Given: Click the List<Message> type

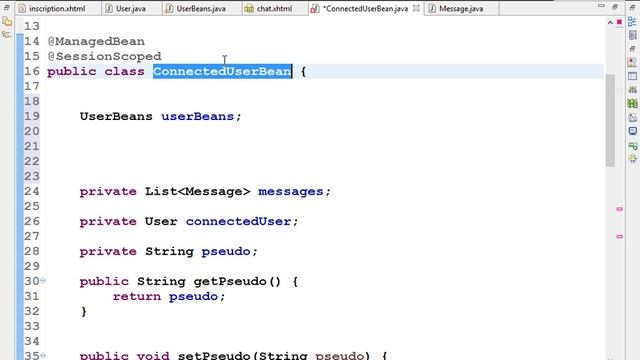Looking at the screenshot, I should 198,191.
